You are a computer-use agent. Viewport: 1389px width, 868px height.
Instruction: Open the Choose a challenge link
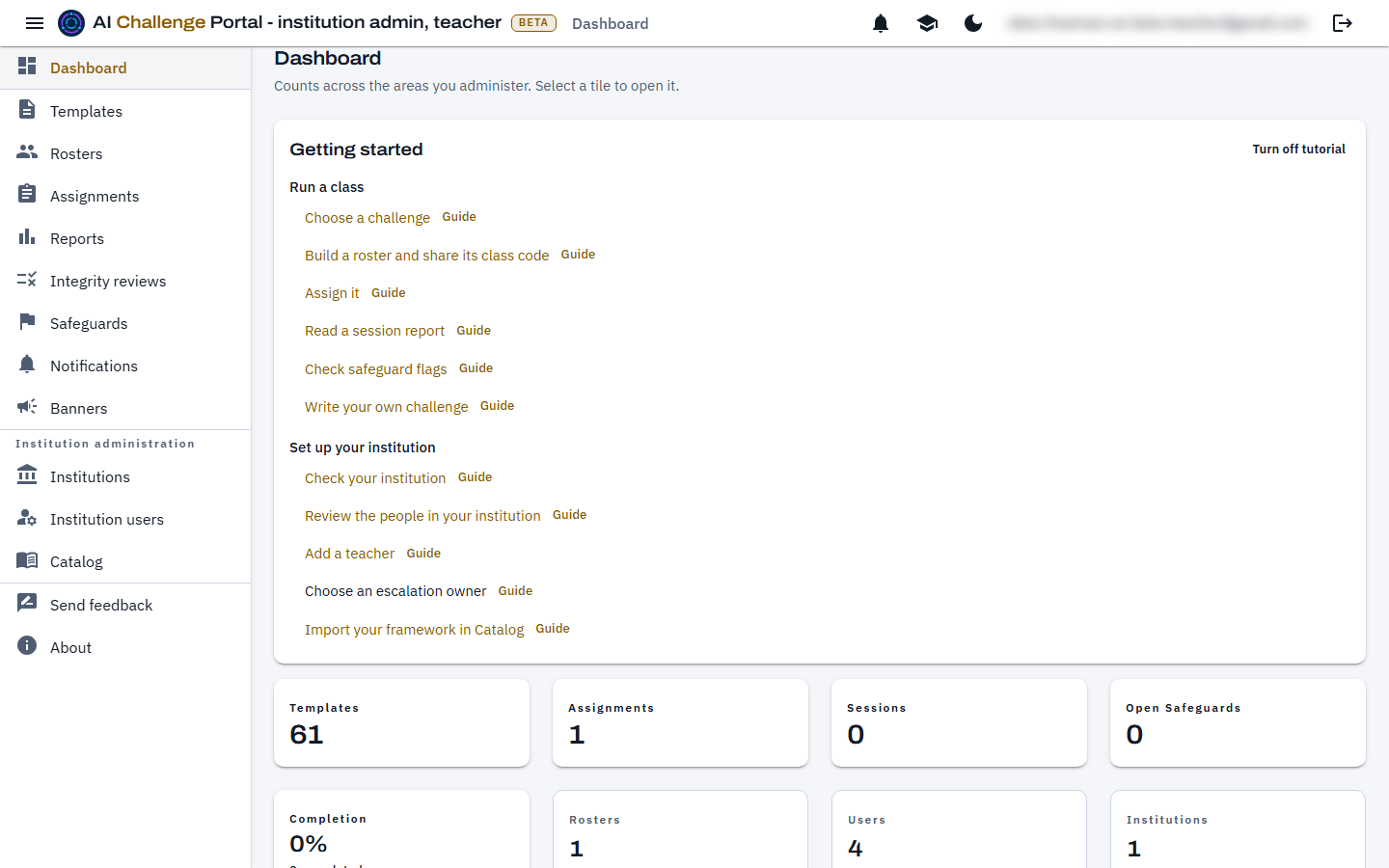368,218
